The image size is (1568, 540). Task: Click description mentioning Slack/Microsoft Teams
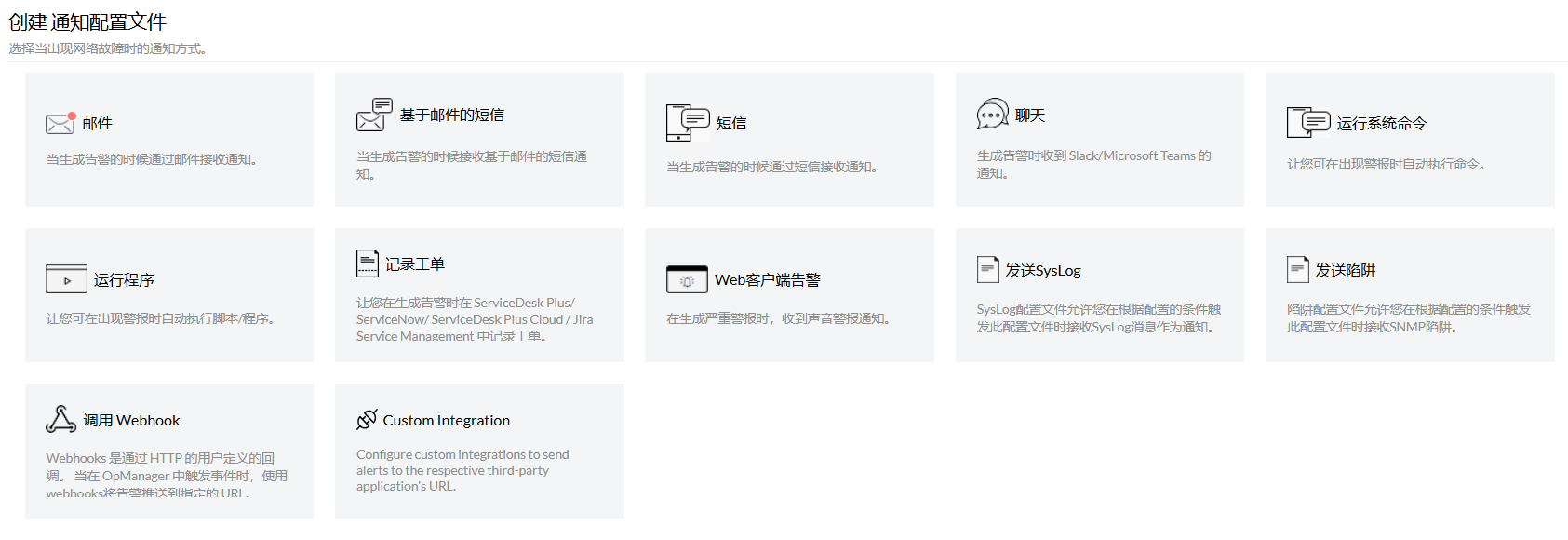click(x=1094, y=164)
